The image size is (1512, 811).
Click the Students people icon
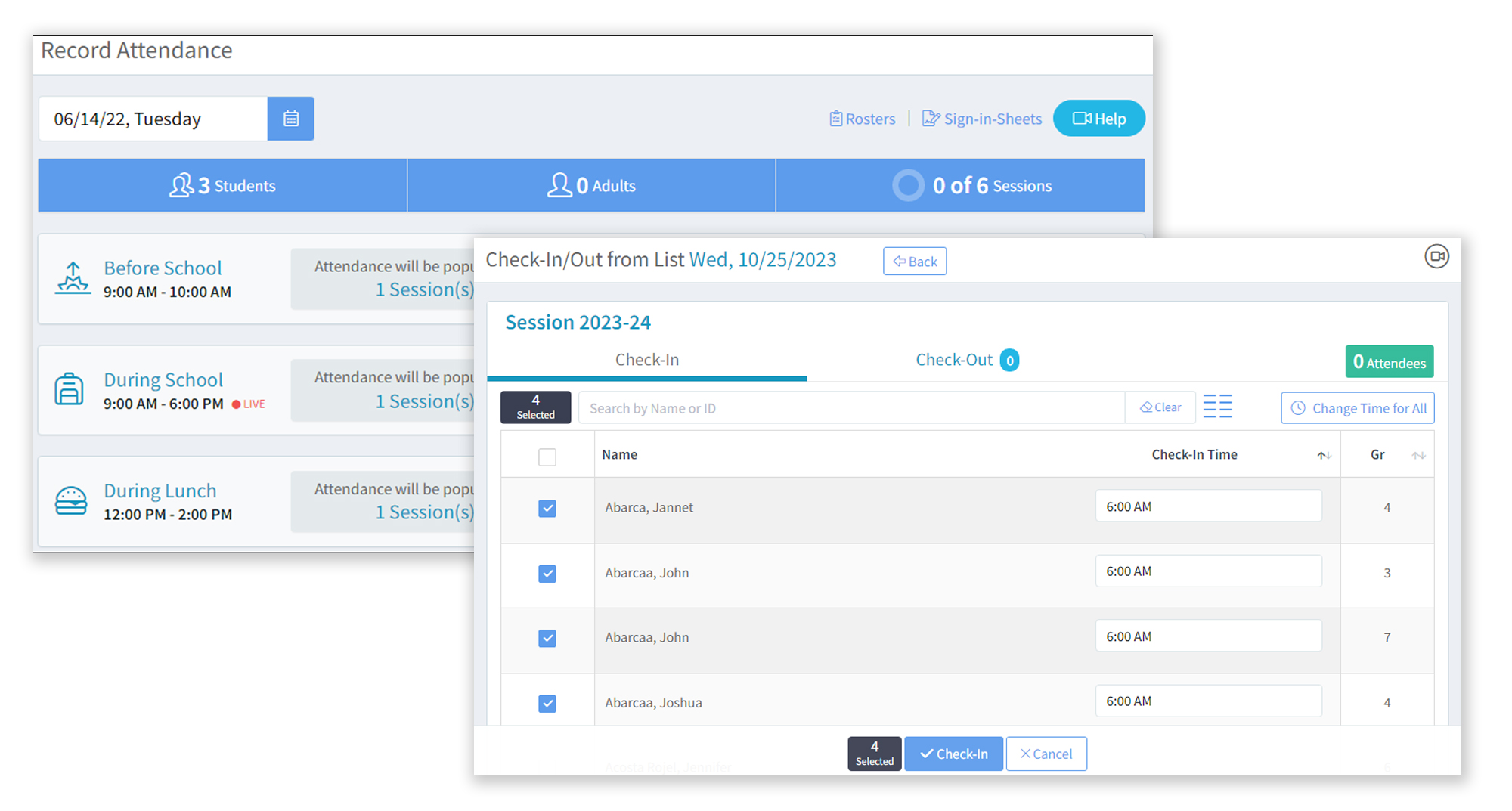(x=181, y=185)
